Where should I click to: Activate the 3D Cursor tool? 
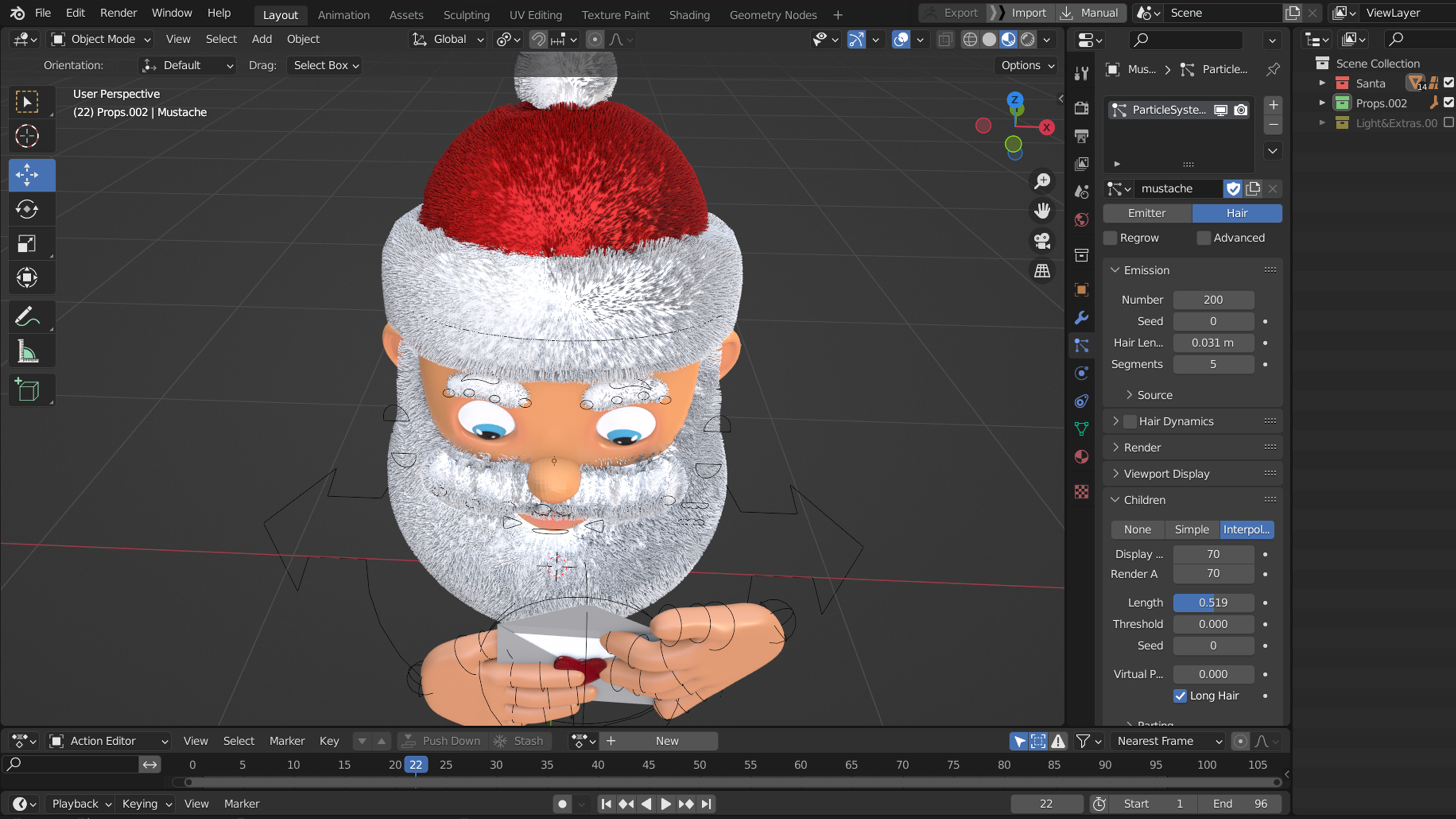[x=27, y=136]
